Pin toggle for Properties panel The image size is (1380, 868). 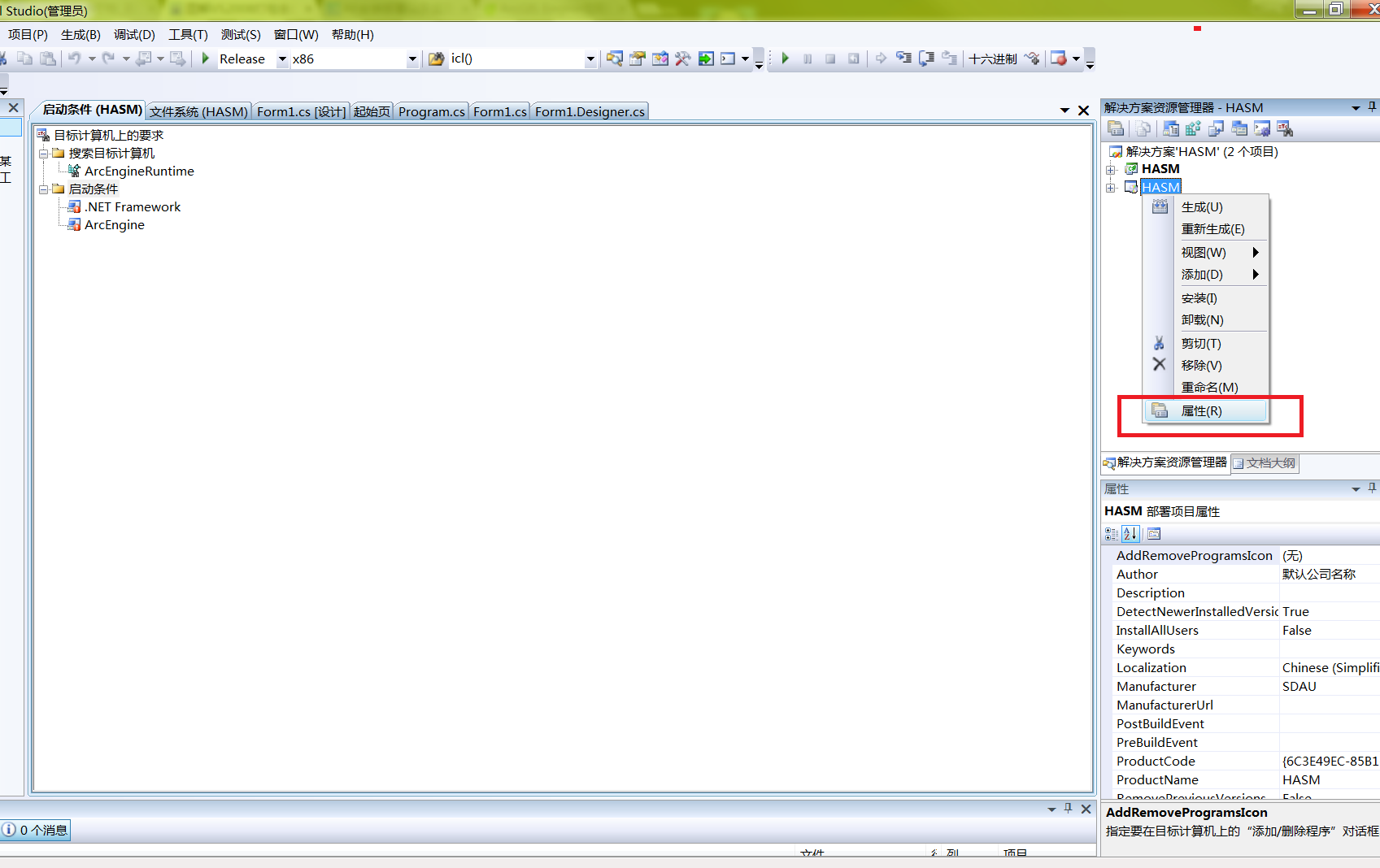tap(1372, 488)
